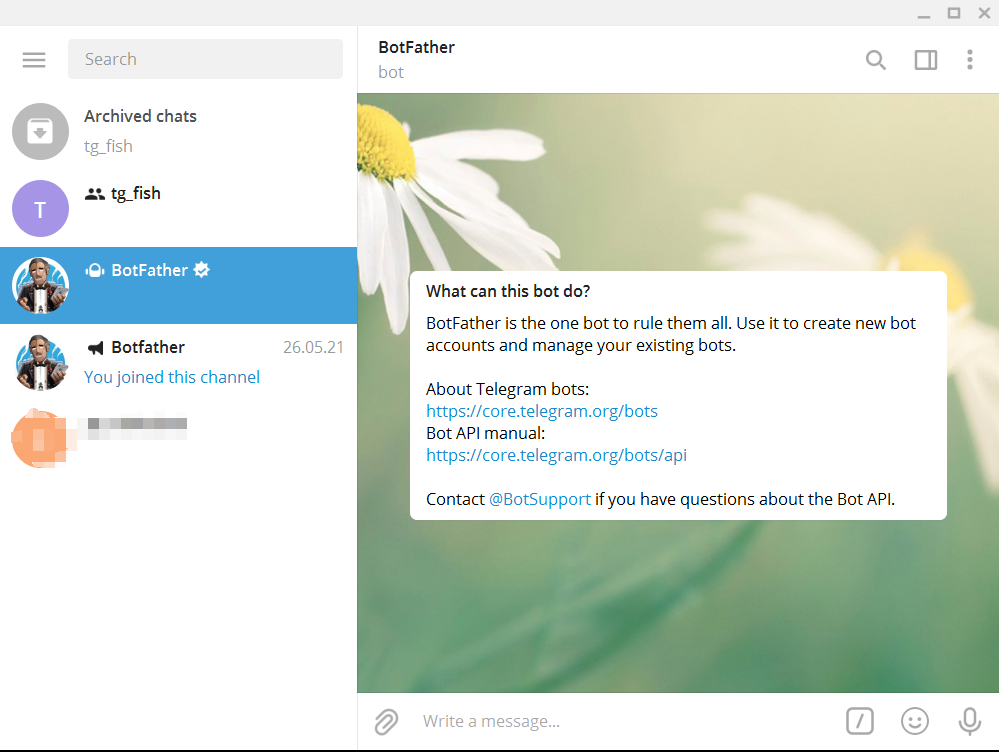Open the blurred orange-avatar chat
This screenshot has width=999, height=752.
coord(178,439)
